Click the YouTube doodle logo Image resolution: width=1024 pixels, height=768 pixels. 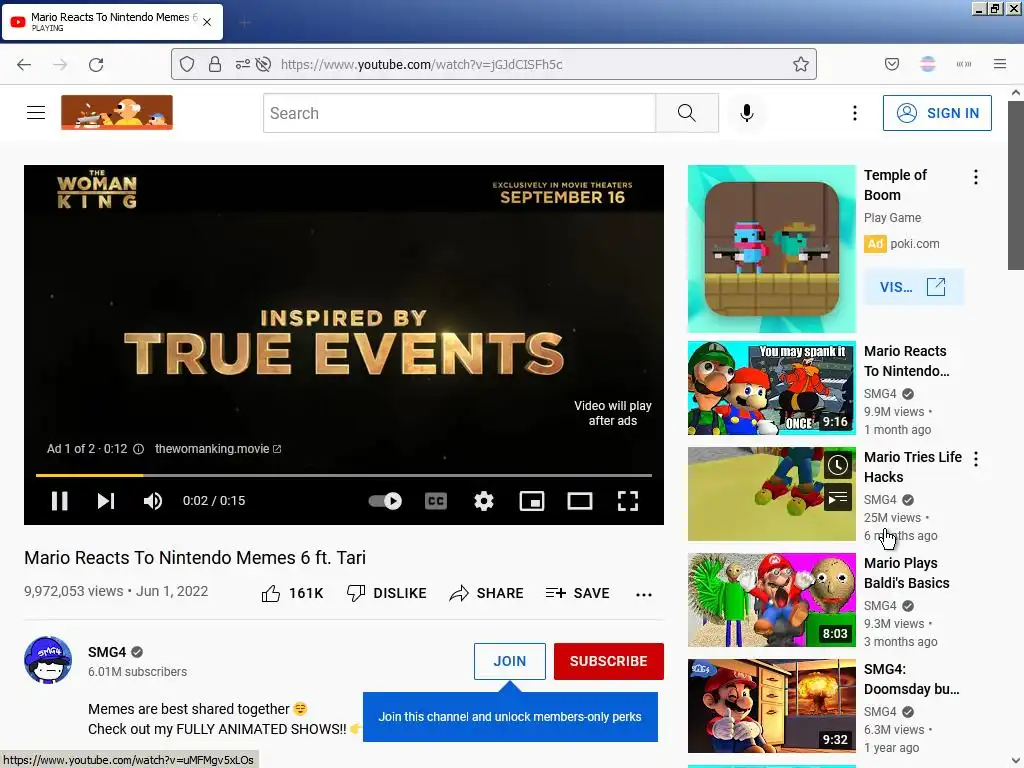pos(117,112)
